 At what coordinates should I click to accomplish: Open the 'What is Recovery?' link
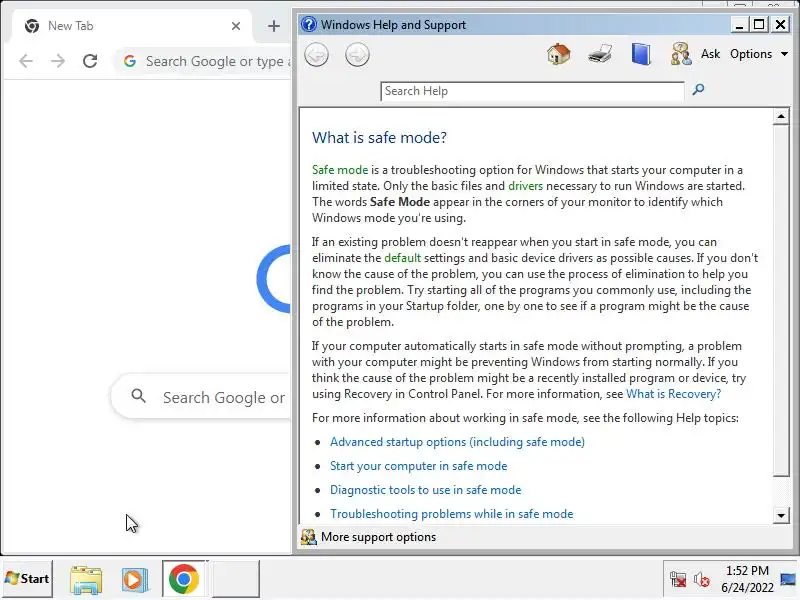(x=673, y=394)
